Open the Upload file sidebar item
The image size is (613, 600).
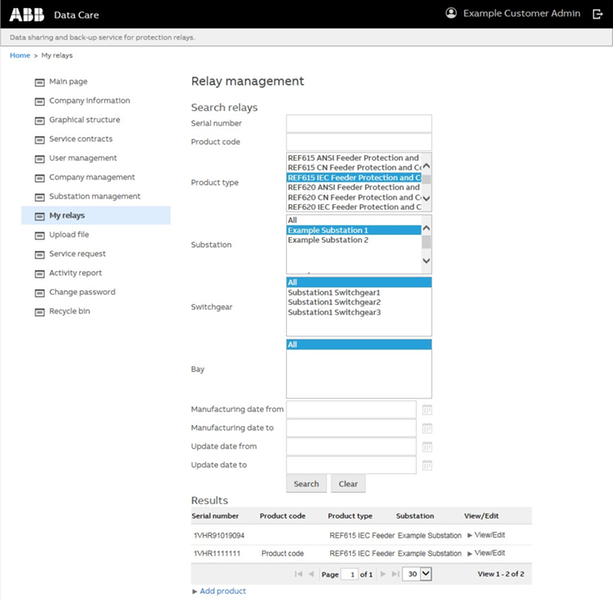click(x=69, y=235)
